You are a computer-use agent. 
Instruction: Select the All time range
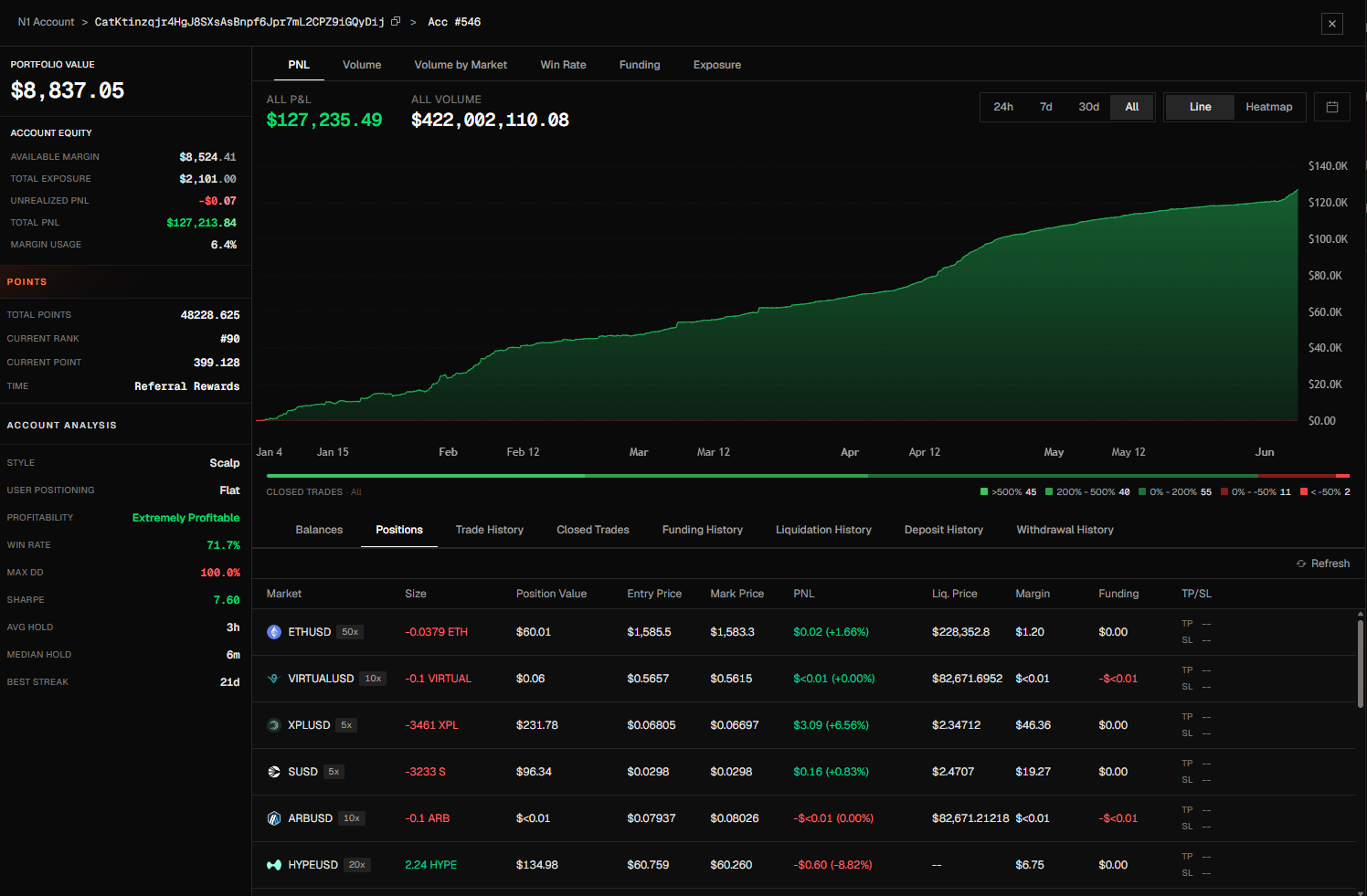click(1132, 107)
